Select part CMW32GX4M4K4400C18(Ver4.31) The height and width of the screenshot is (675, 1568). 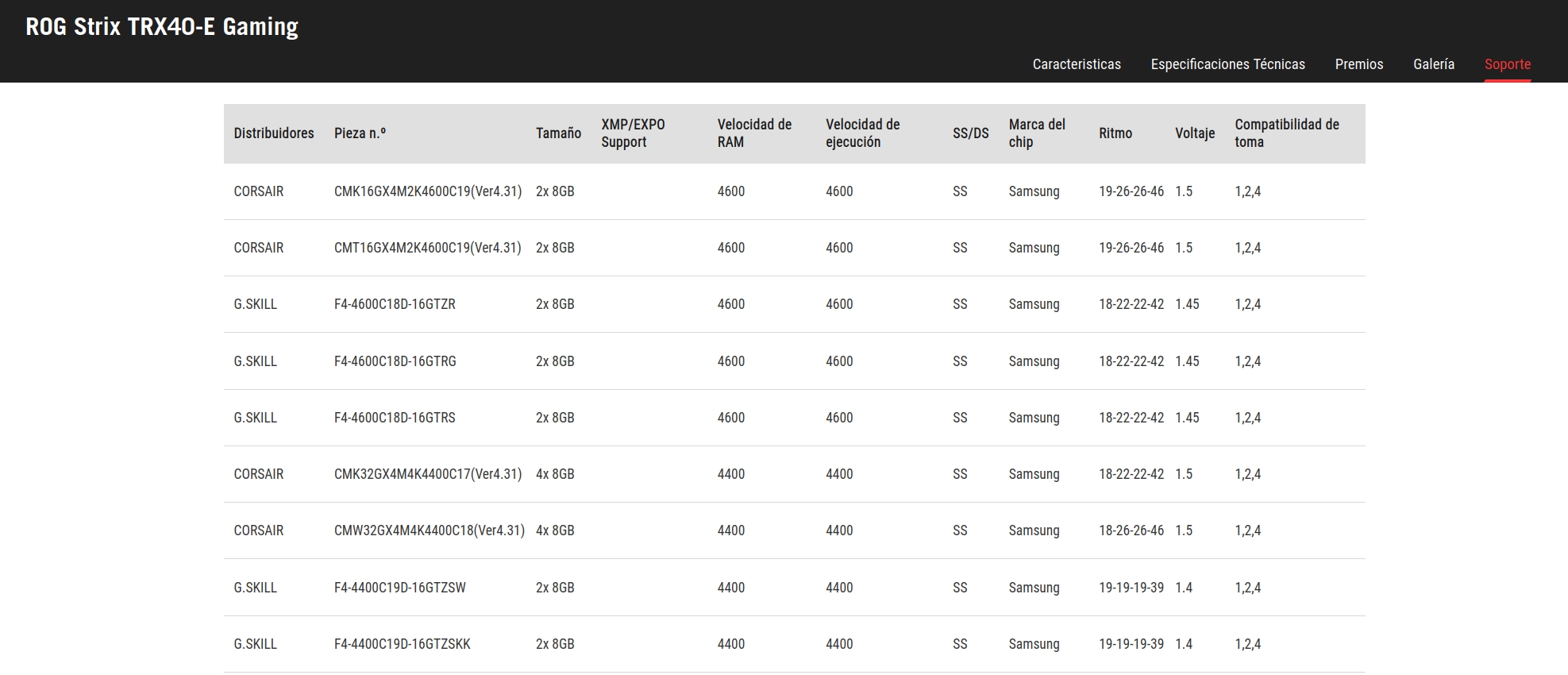click(429, 530)
